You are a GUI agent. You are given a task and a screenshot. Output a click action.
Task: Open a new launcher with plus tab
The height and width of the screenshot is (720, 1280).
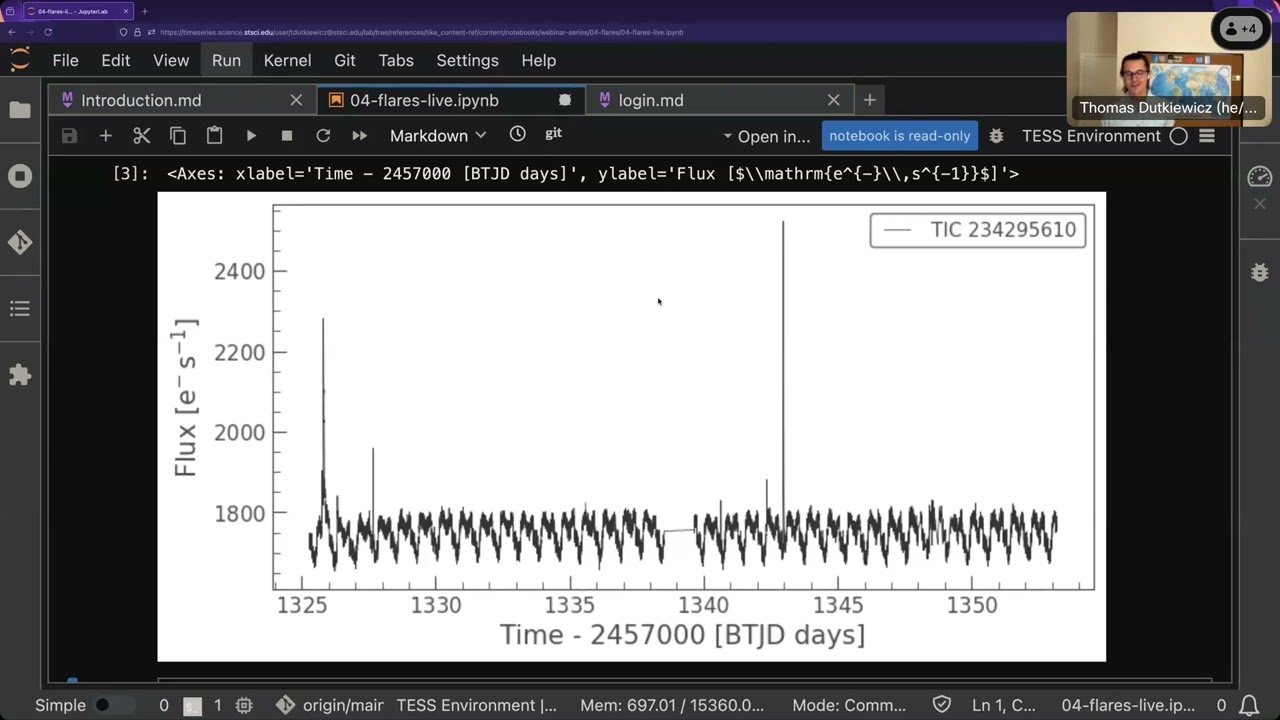870,100
